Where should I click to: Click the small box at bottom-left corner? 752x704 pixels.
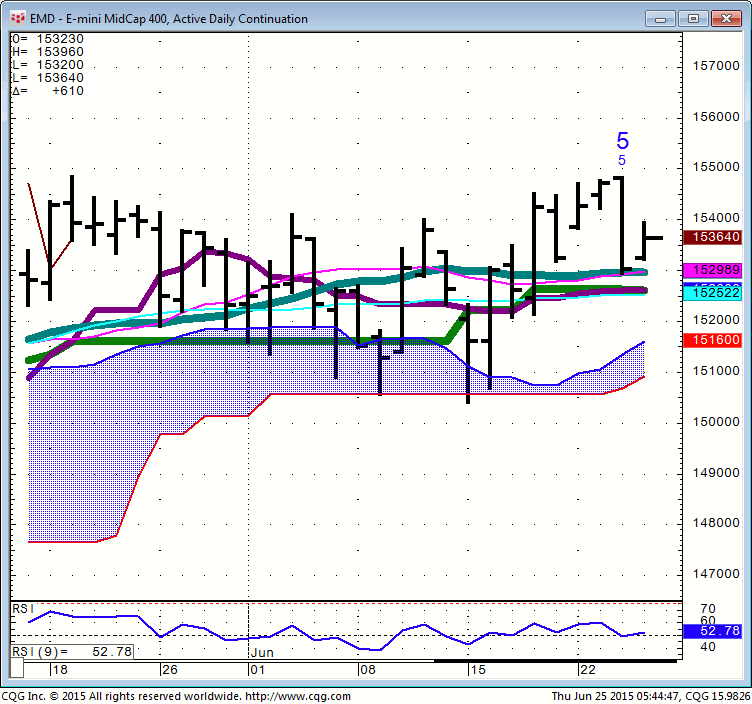15,669
